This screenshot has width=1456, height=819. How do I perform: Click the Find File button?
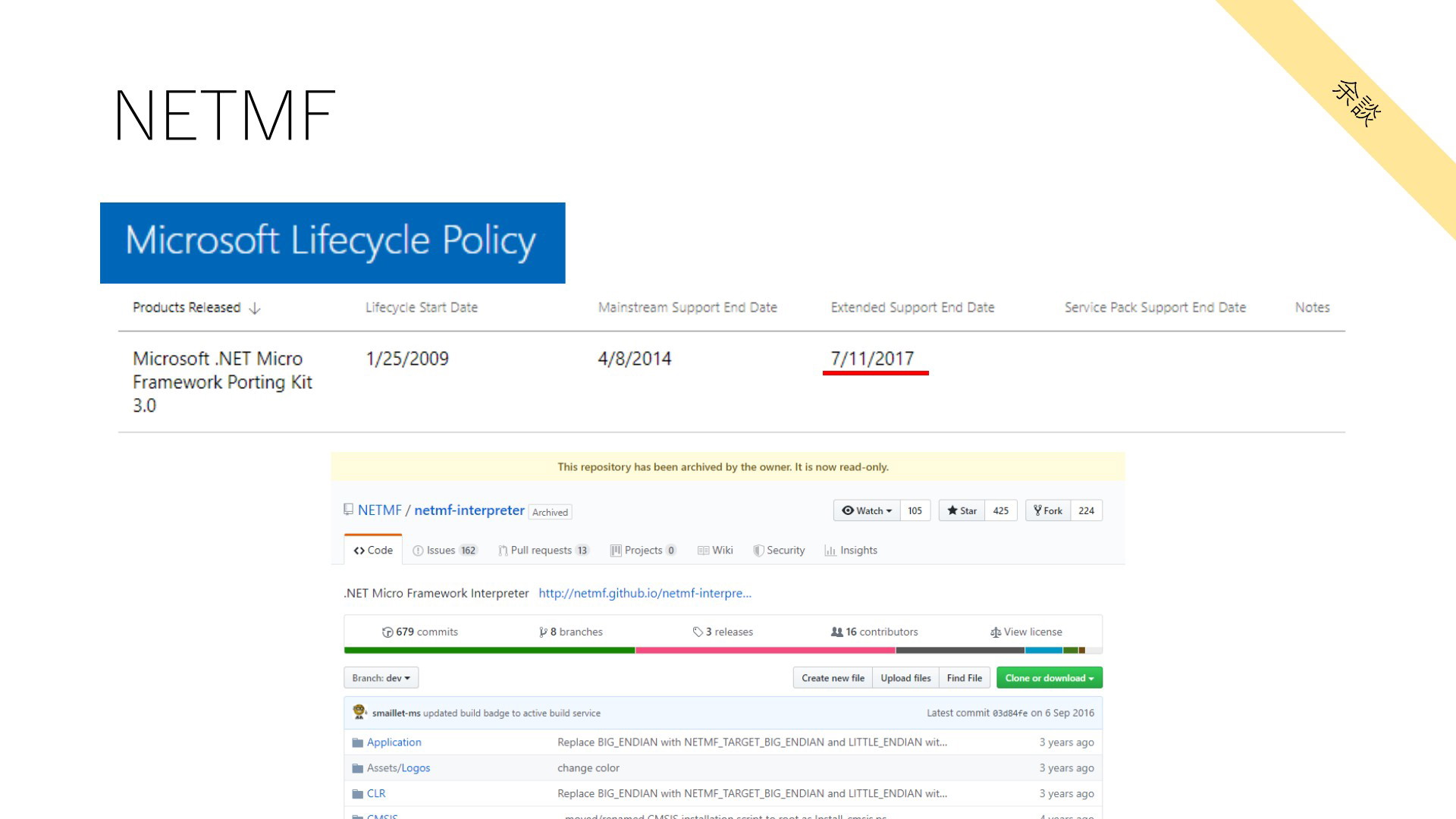tap(965, 678)
